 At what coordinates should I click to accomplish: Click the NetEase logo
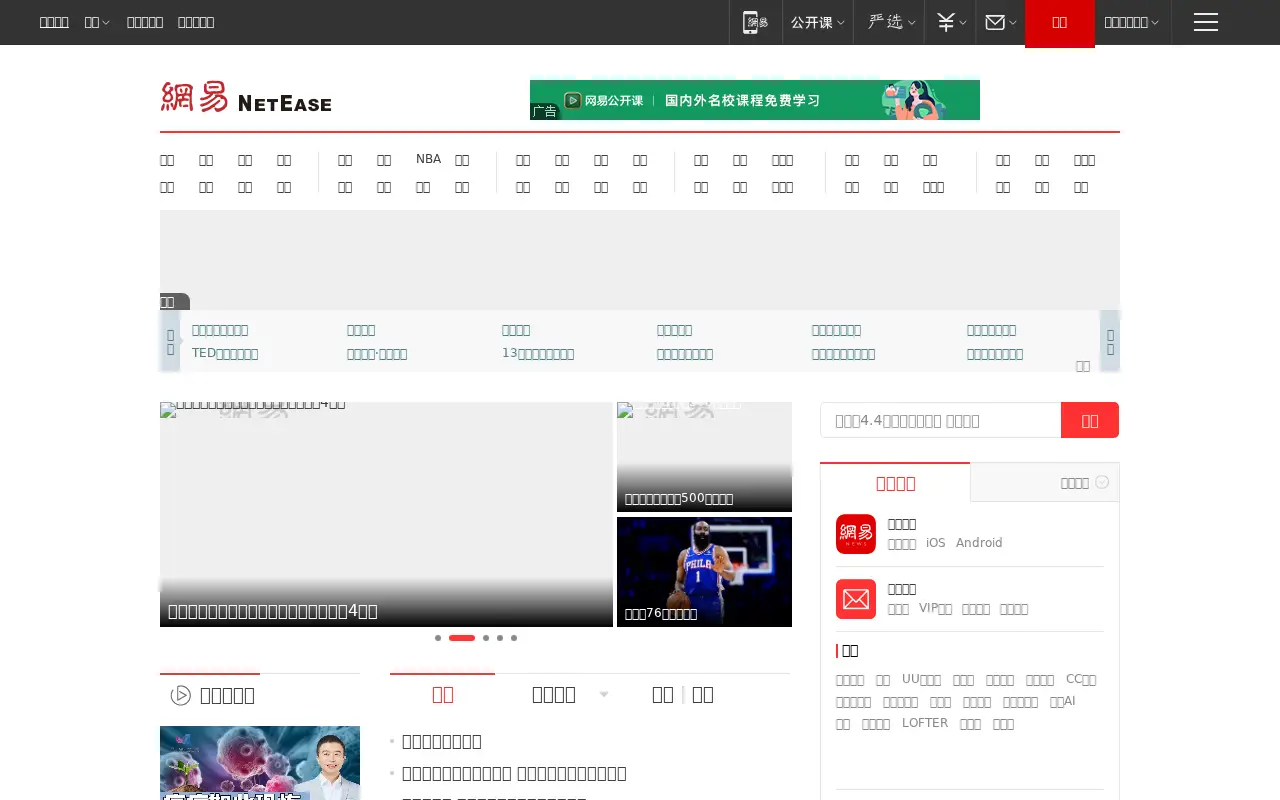tap(246, 97)
